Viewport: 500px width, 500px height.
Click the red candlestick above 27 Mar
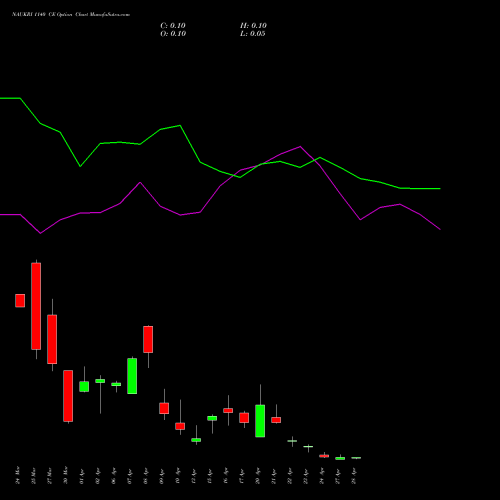click(52, 339)
